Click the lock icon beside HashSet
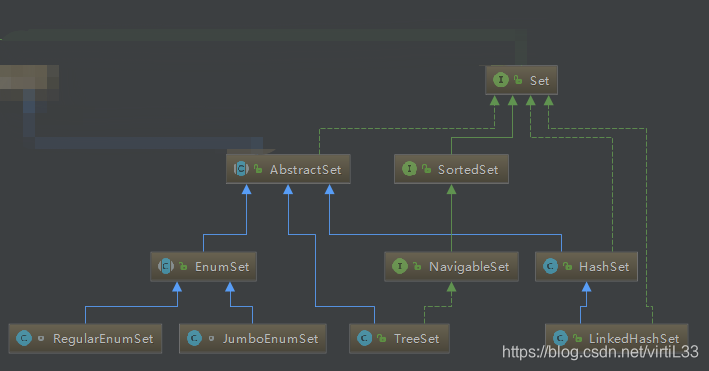This screenshot has width=709, height=371. (567, 266)
